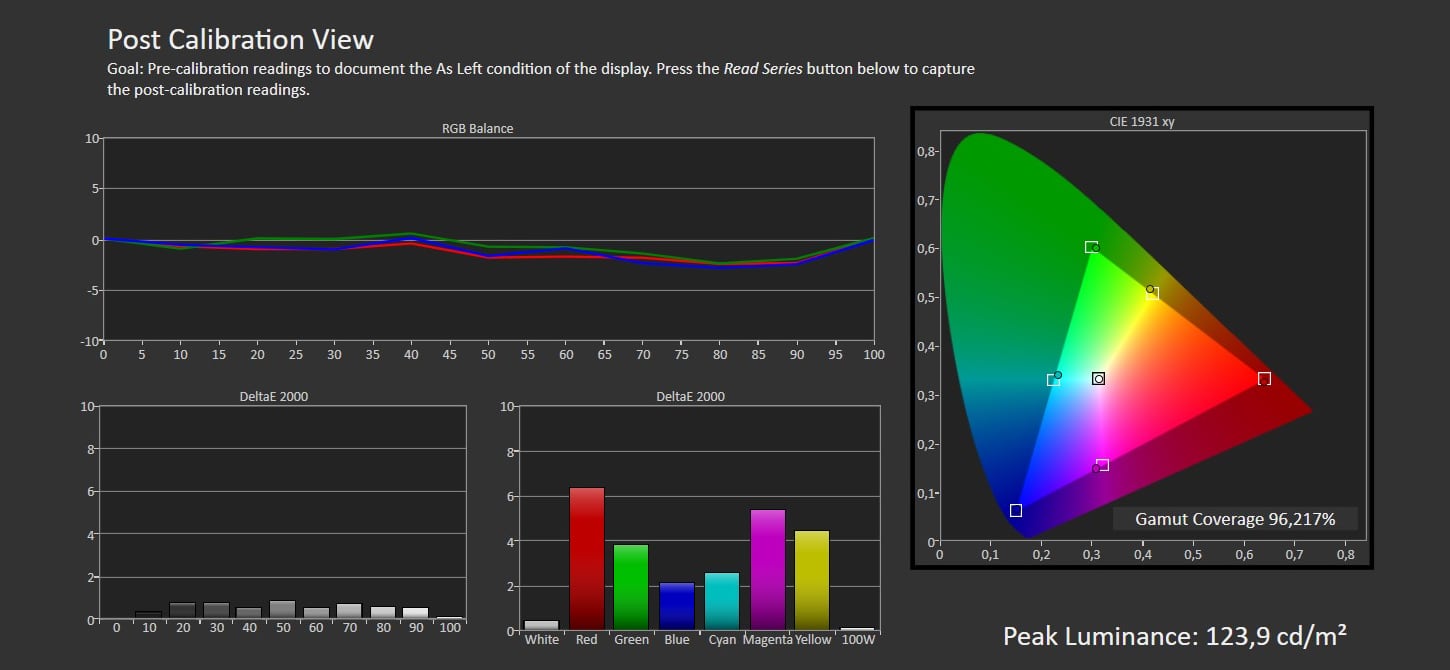
Task: Select the Cyan DeltaE bar
Action: (722, 600)
